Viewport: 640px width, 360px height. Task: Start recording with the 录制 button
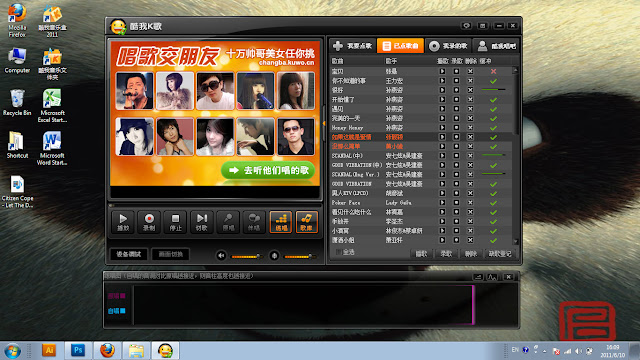149,222
